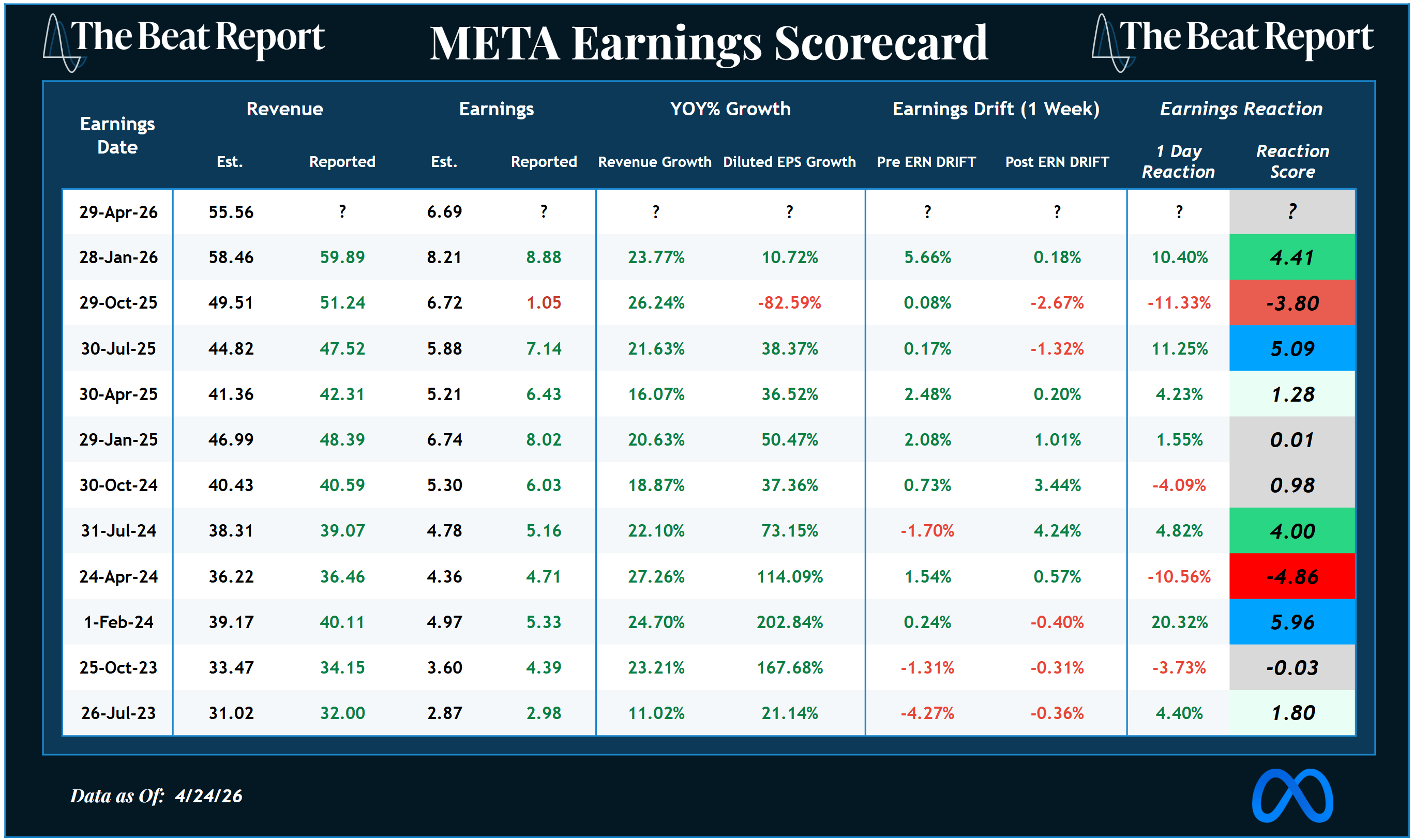
Task: Click the Diluted EPS Growth column header
Action: point(789,162)
